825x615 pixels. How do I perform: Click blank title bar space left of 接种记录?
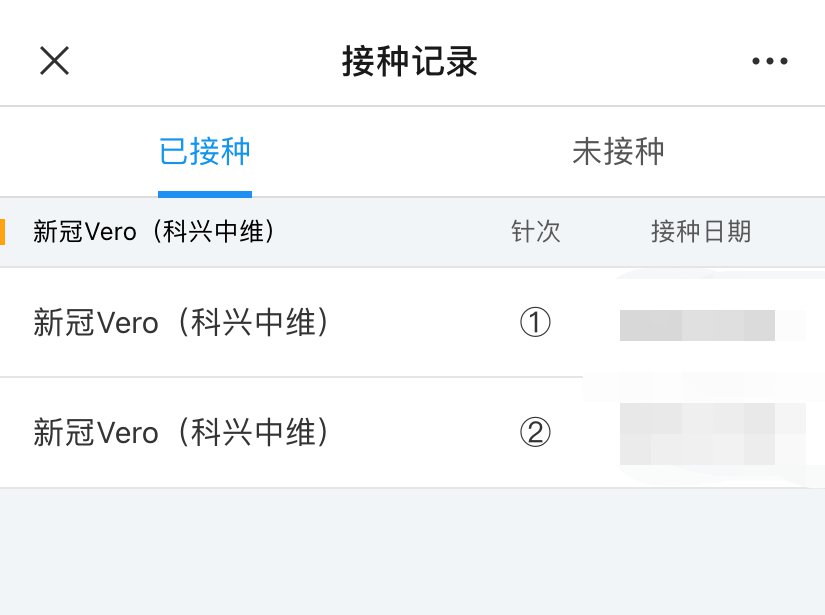point(200,61)
